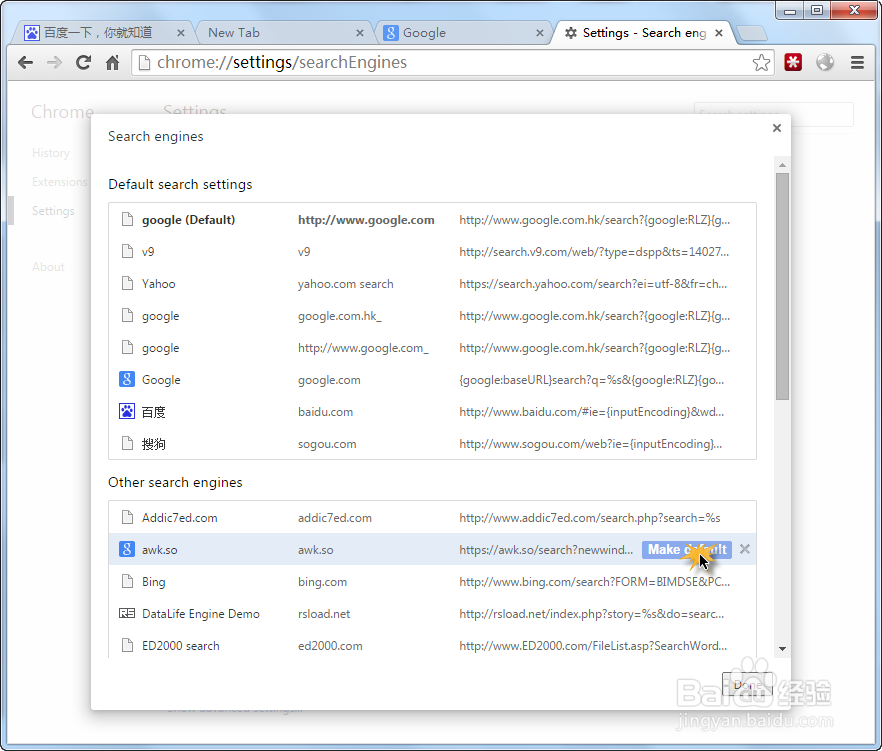
Task: Close the New Tab tab
Action: (x=360, y=33)
